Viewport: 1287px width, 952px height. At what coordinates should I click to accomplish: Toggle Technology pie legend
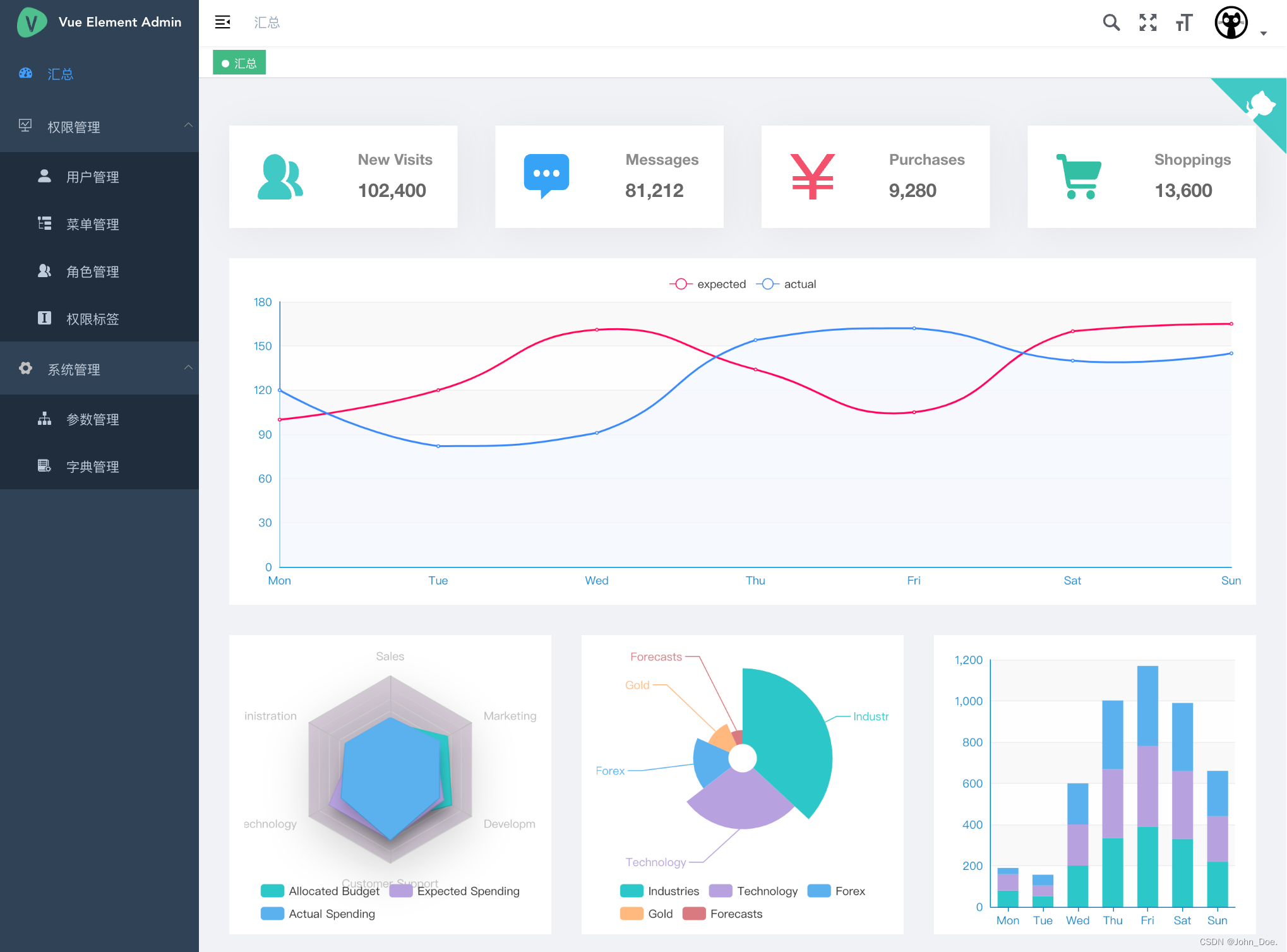point(753,891)
